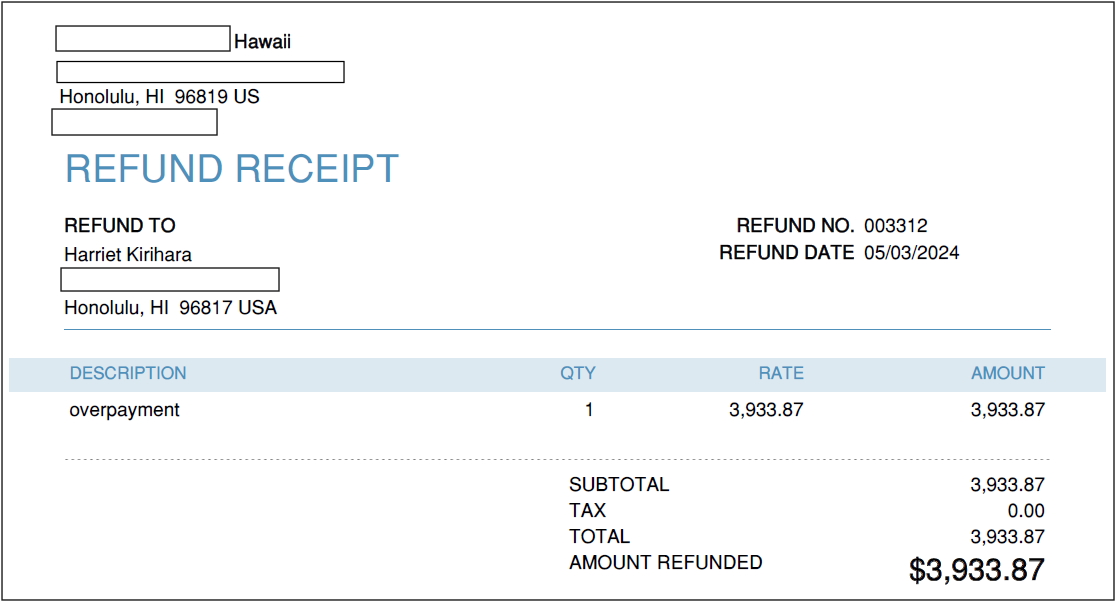Click the RATE column header
This screenshot has width=1115, height=601.
pyautogui.click(x=781, y=373)
